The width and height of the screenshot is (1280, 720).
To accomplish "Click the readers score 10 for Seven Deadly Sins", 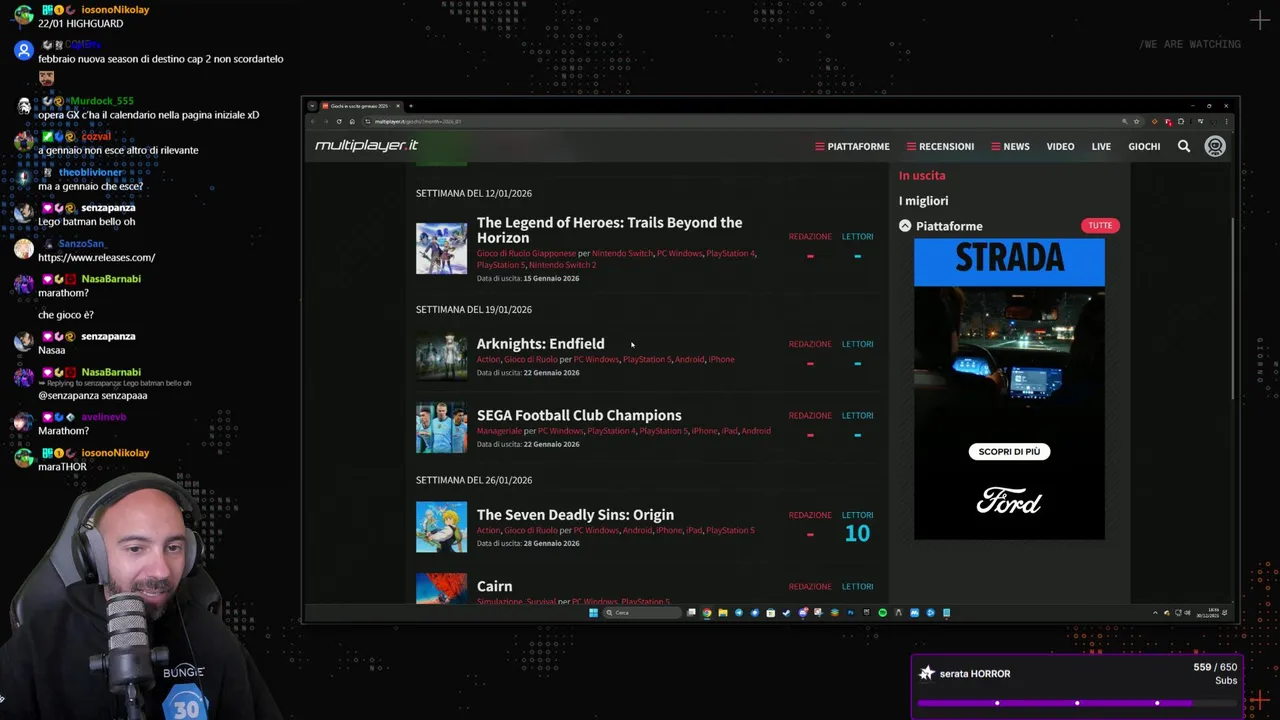I will [x=857, y=533].
